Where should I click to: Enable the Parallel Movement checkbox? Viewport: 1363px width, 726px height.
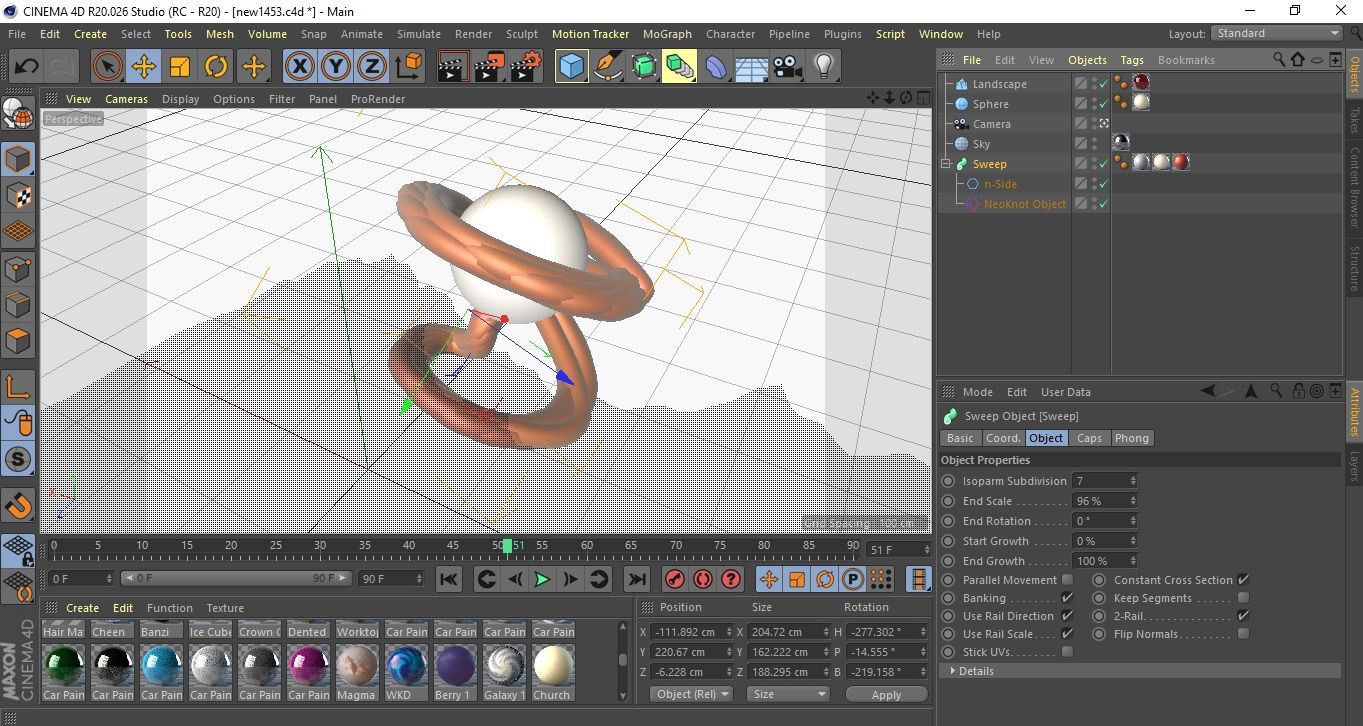(x=1067, y=580)
